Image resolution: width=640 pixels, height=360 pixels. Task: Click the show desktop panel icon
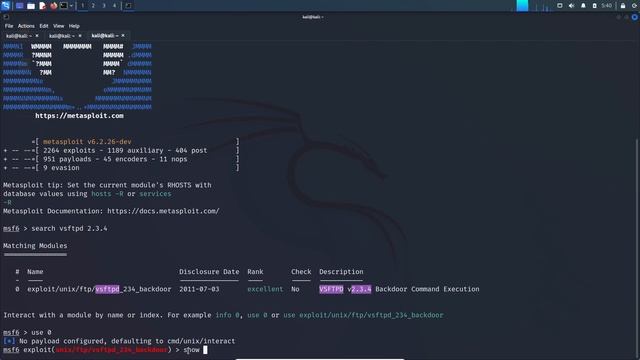[19, 6]
